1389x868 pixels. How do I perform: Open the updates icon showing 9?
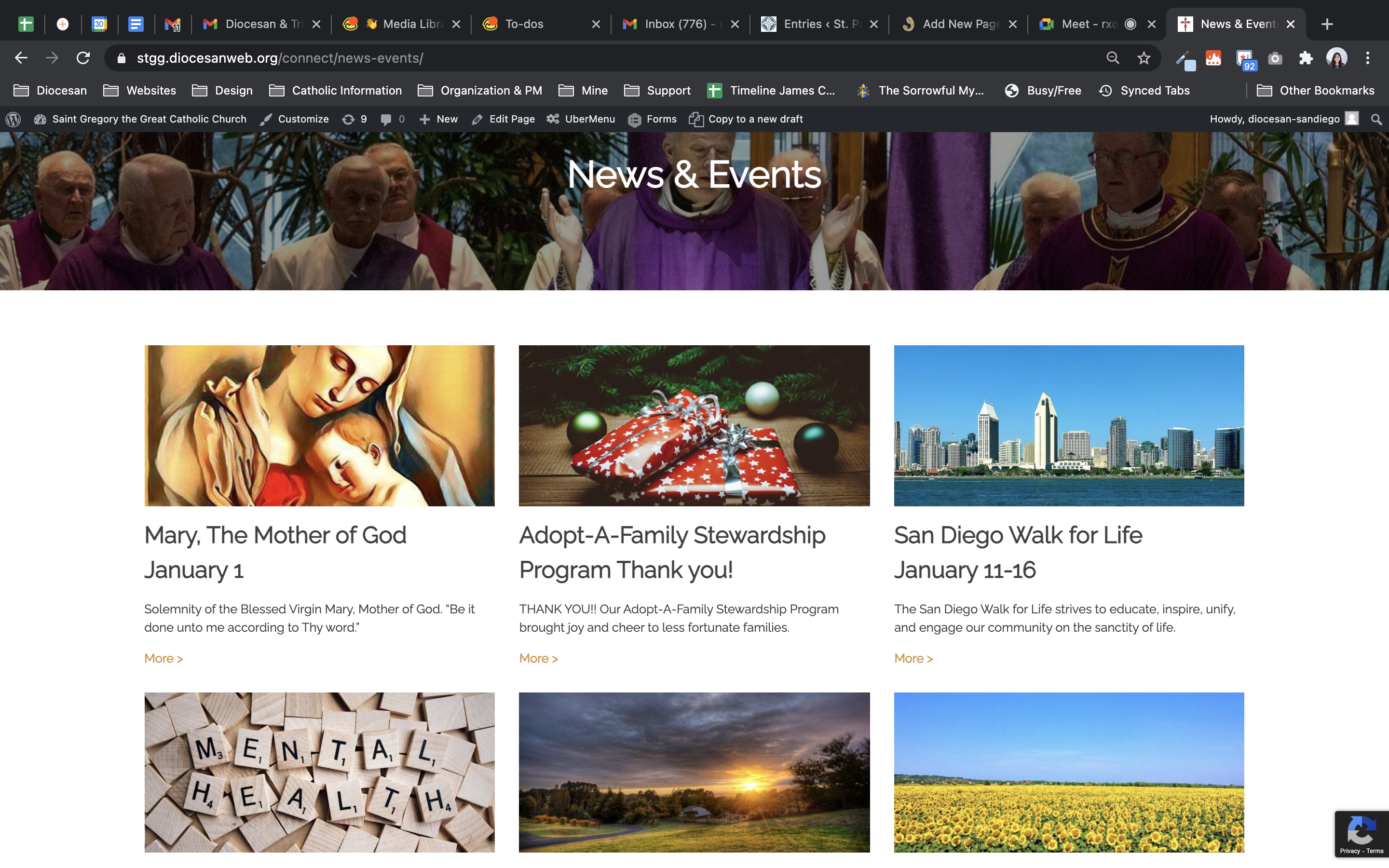point(354,119)
